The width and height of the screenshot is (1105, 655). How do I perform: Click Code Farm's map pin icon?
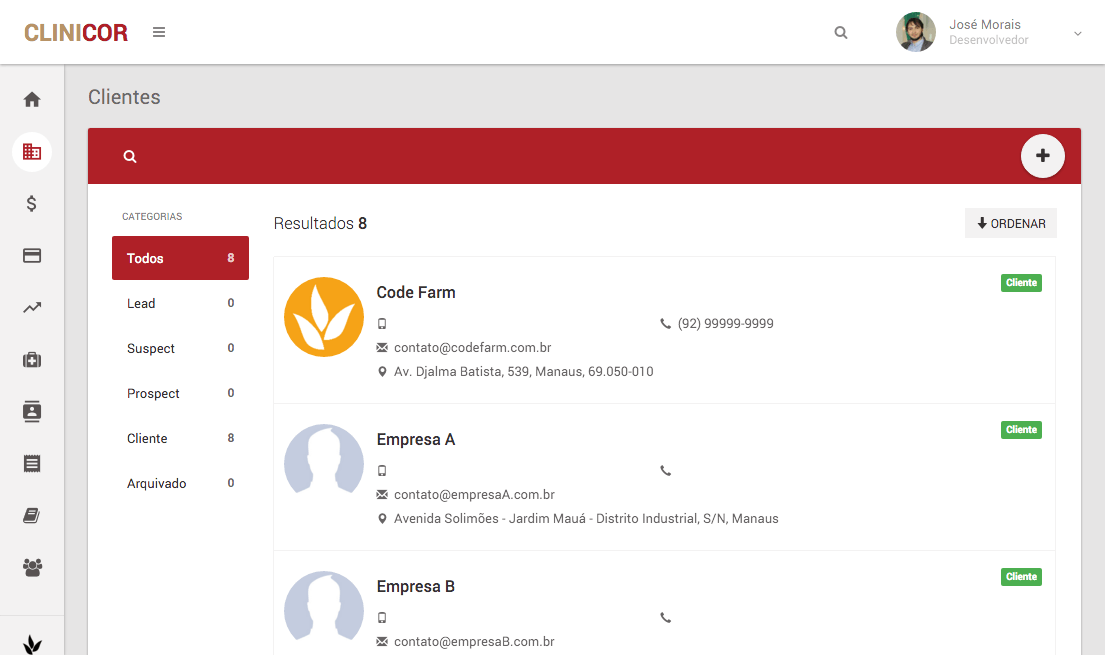pyautogui.click(x=382, y=372)
